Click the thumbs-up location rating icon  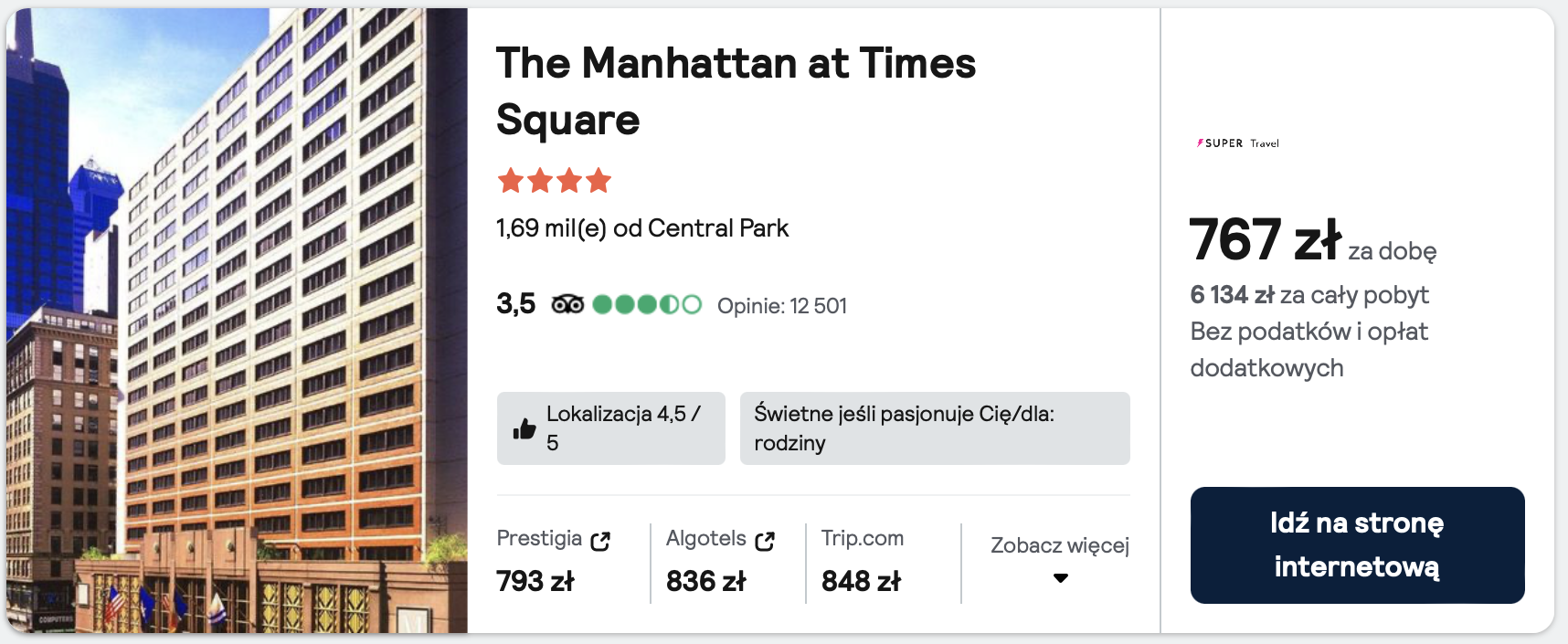pyautogui.click(x=524, y=428)
